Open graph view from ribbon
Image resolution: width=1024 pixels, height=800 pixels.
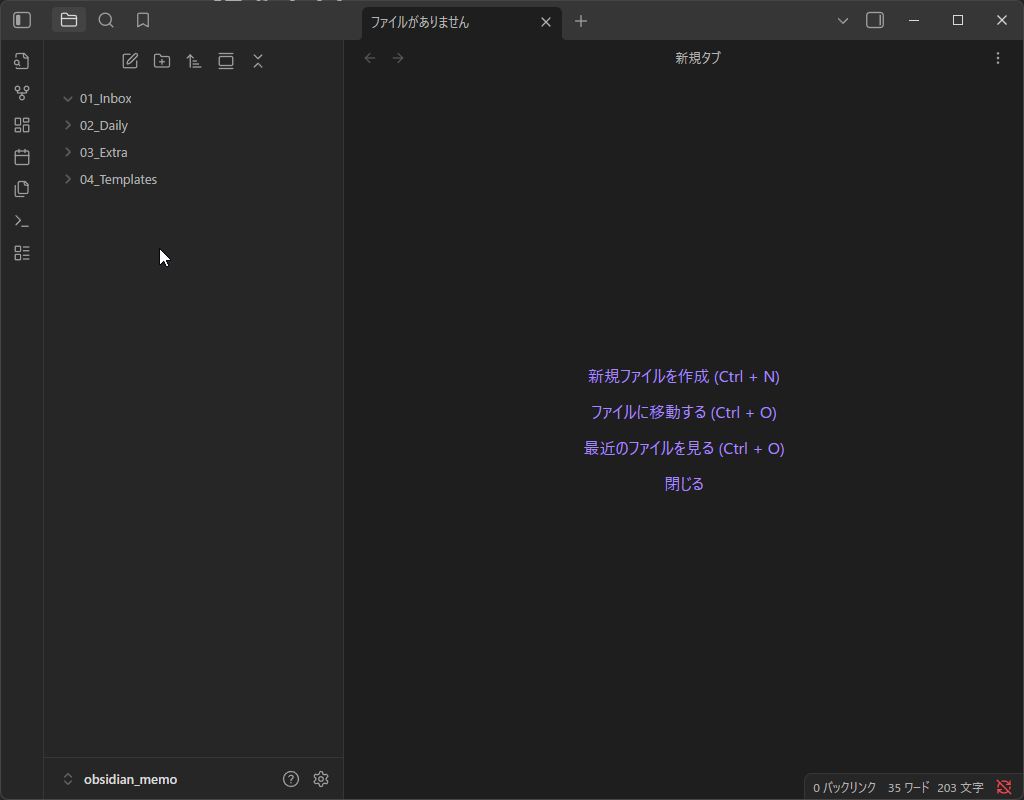click(x=22, y=93)
